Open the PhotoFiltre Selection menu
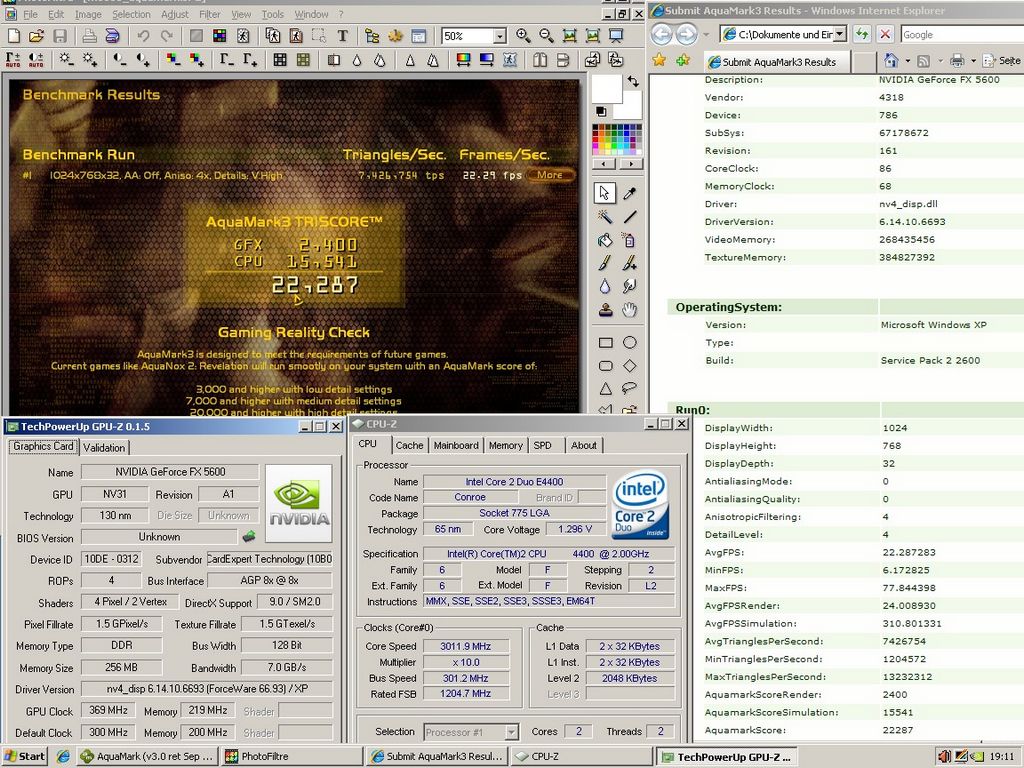Image resolution: width=1024 pixels, height=768 pixels. pyautogui.click(x=131, y=14)
